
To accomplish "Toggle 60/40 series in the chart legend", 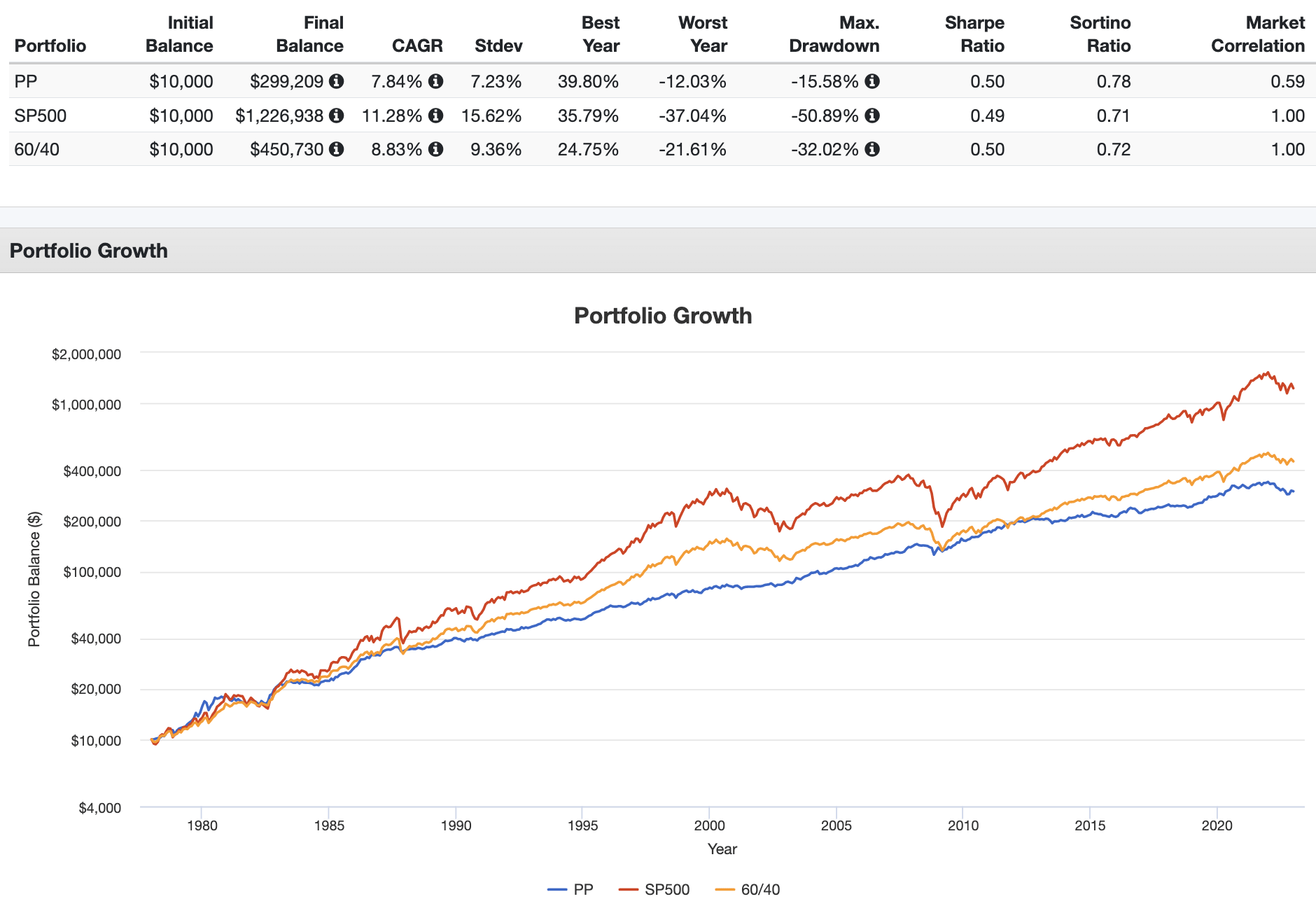I will click(x=748, y=889).
